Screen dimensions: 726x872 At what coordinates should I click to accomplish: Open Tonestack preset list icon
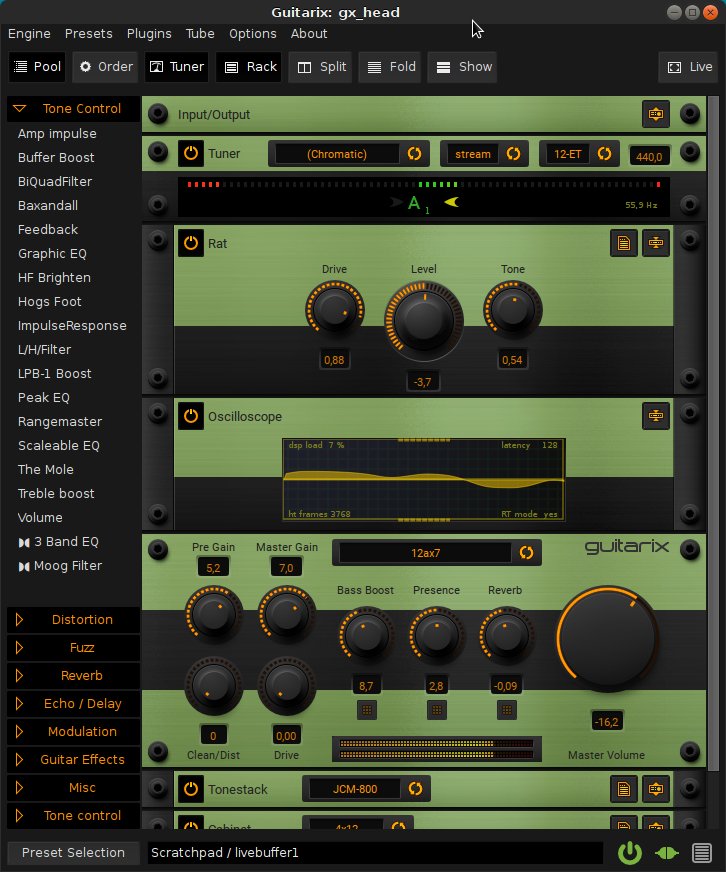(x=624, y=789)
